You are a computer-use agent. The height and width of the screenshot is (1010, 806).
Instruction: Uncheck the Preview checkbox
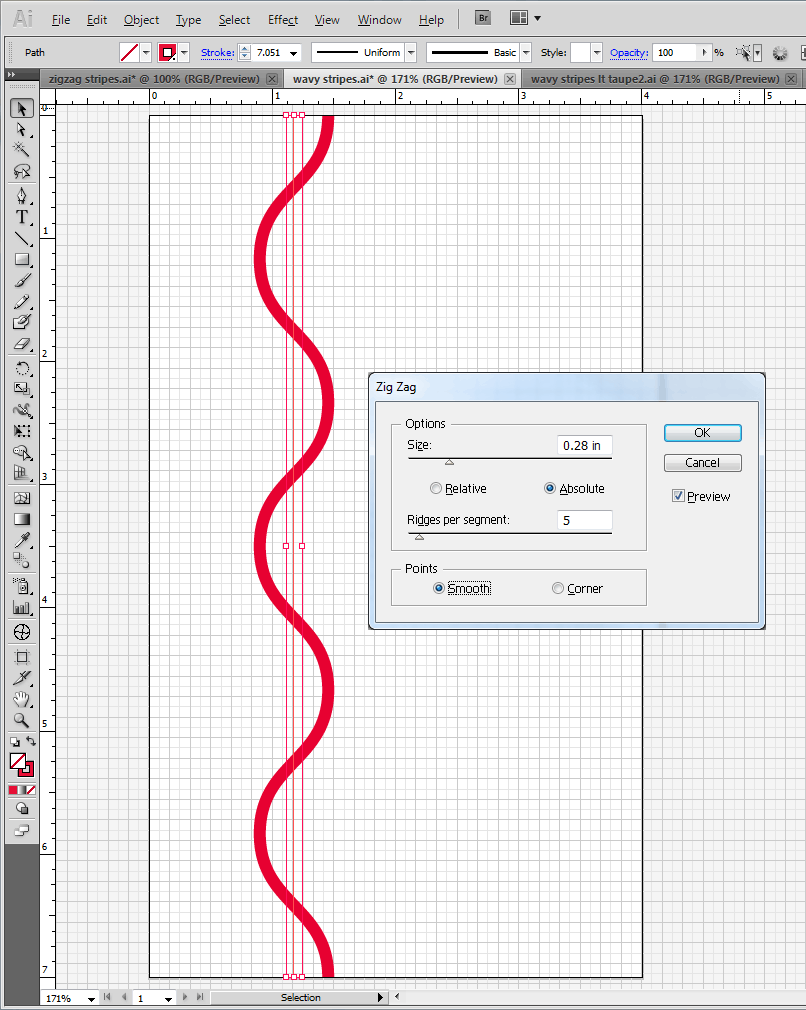click(x=679, y=497)
